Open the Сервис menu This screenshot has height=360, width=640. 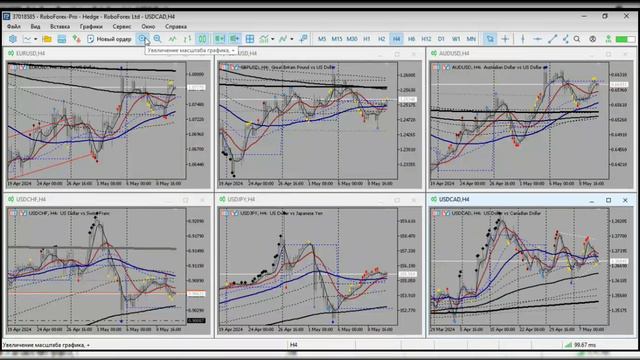[122, 26]
